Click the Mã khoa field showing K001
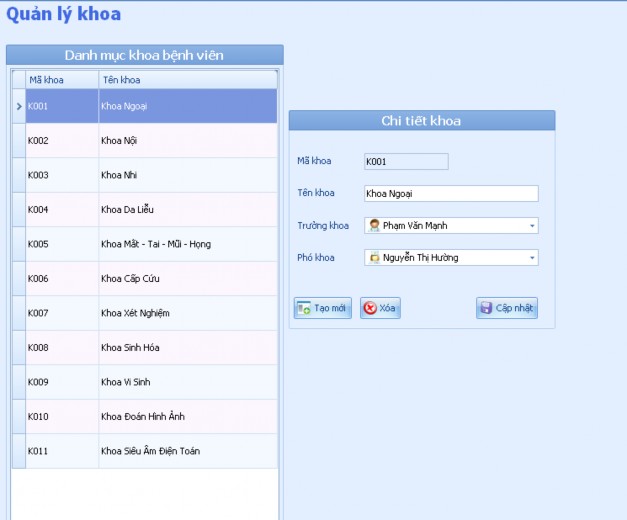Screen dimensions: 627x520 point(406,161)
